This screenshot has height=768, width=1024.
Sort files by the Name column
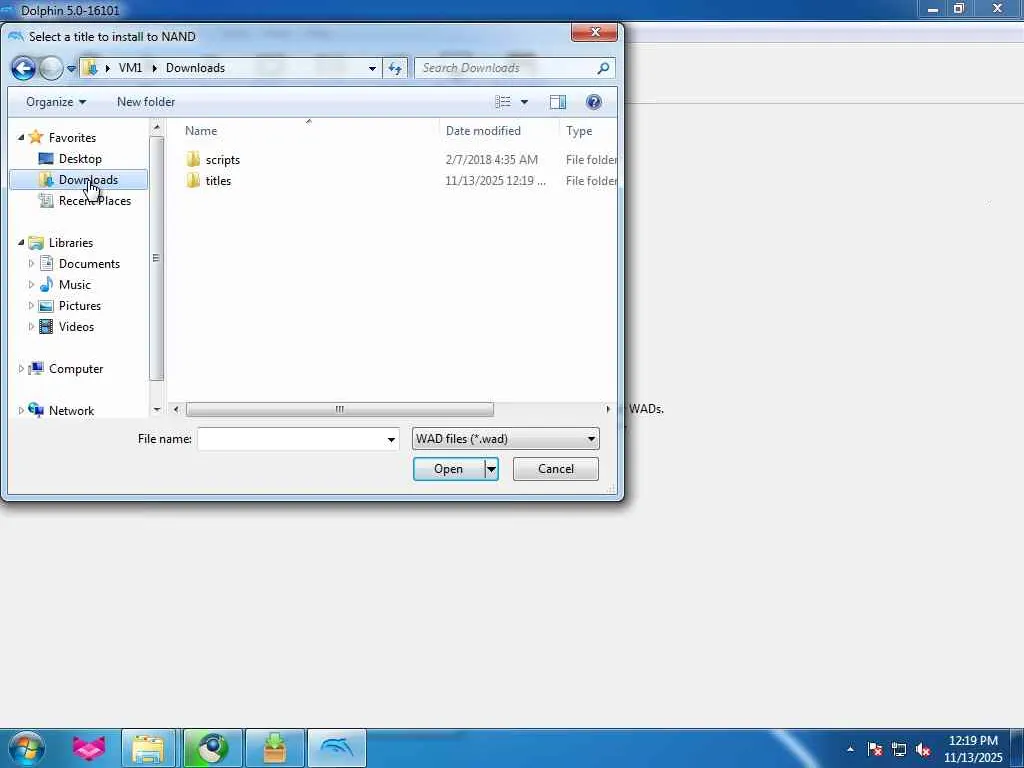tap(308, 131)
